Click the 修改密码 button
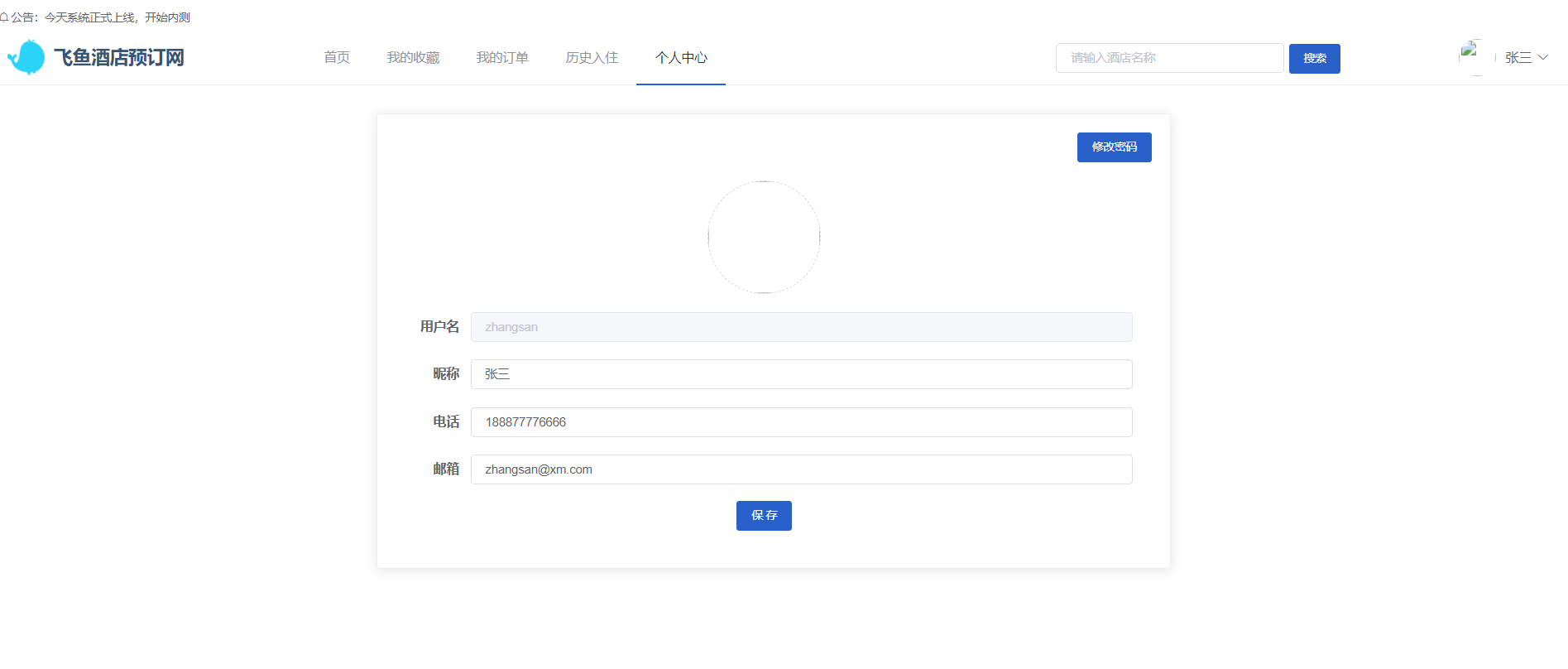Viewport: 1568px width, 669px height. pyautogui.click(x=1115, y=147)
